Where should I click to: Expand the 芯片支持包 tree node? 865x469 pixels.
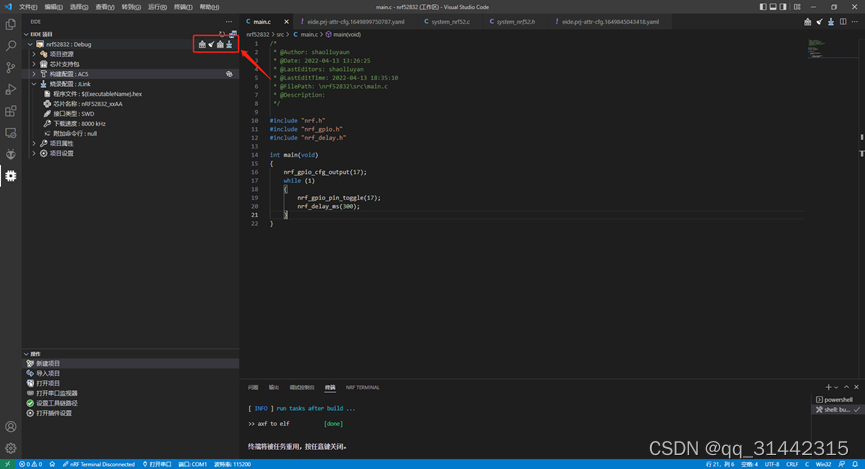35,64
